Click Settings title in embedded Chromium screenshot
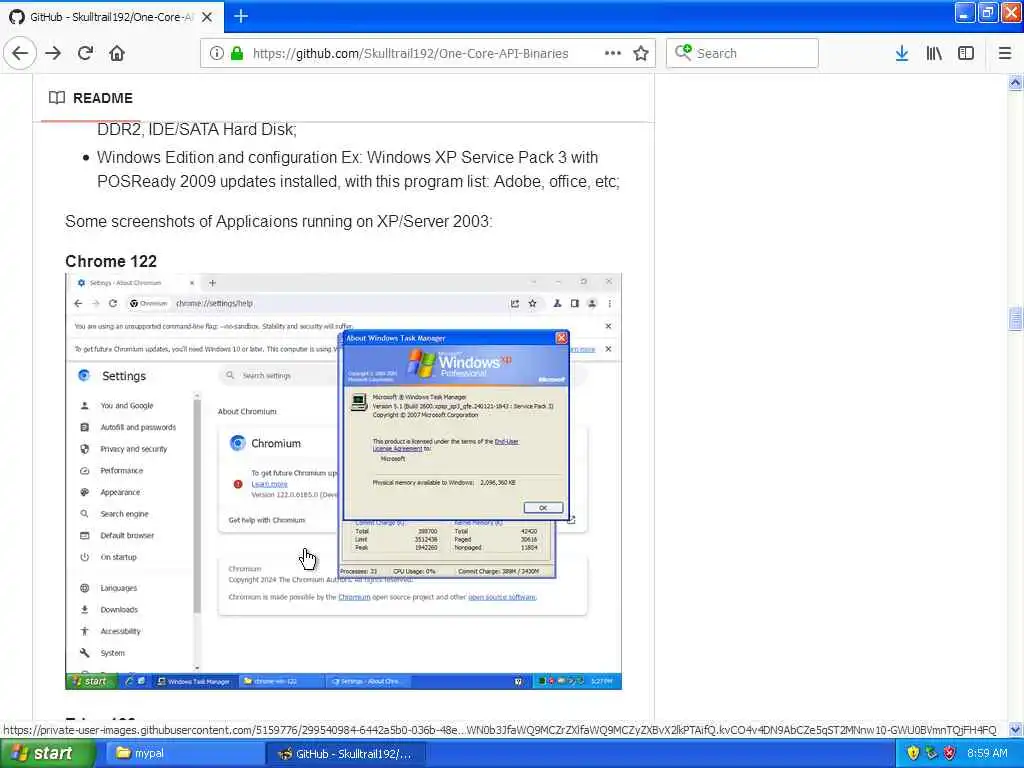The width and height of the screenshot is (1024, 768). coord(123,376)
